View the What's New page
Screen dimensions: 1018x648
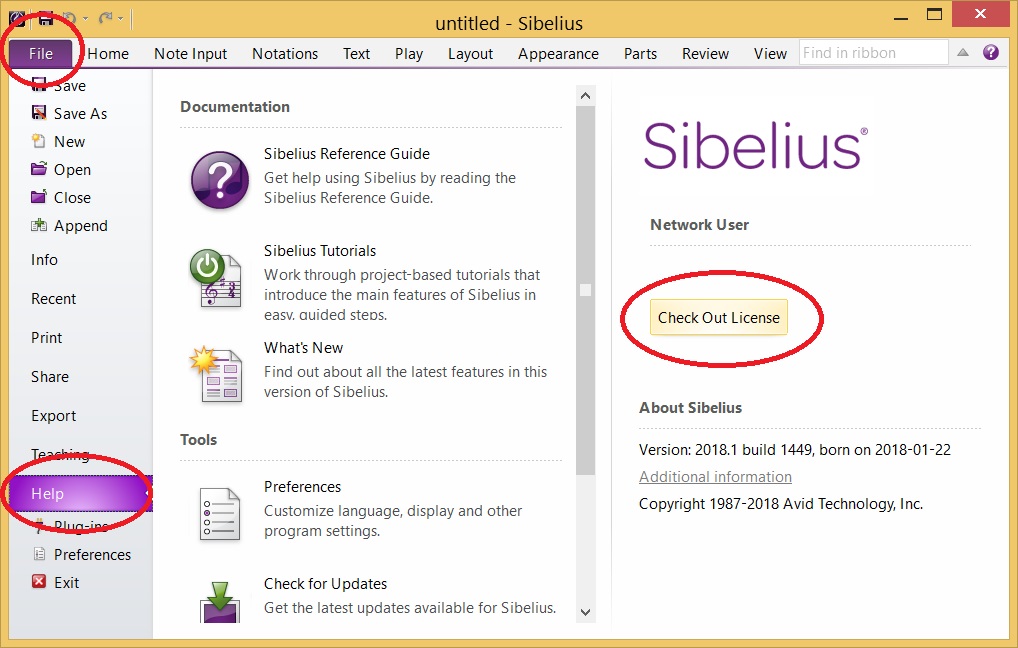point(303,347)
